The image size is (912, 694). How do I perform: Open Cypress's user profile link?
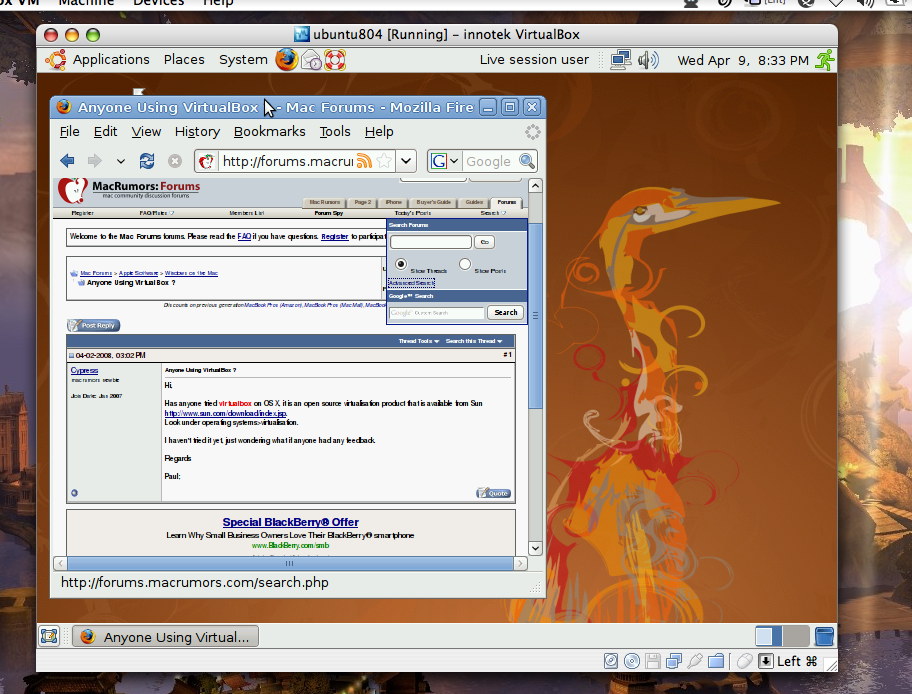(84, 371)
